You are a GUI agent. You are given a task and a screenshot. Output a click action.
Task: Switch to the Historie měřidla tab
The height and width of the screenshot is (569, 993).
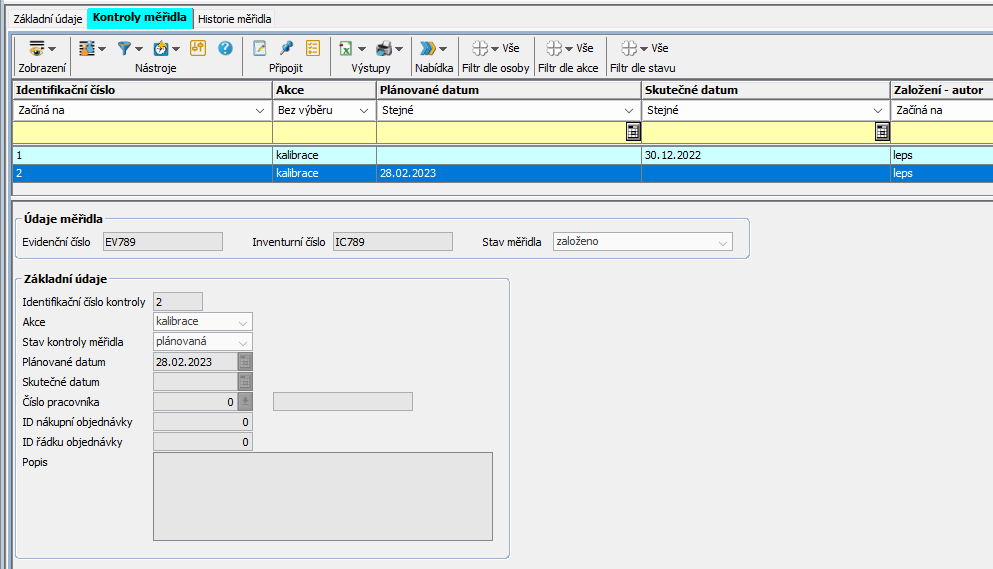tap(234, 19)
